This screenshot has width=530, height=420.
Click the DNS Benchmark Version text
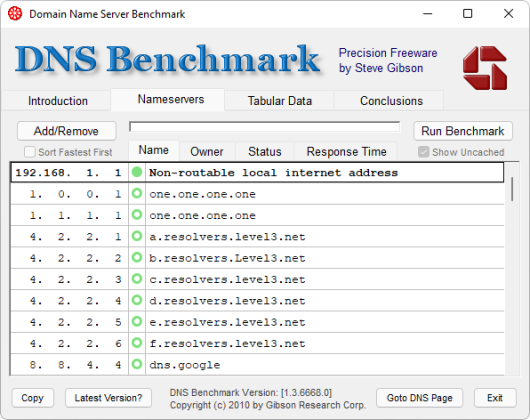click(x=251, y=393)
